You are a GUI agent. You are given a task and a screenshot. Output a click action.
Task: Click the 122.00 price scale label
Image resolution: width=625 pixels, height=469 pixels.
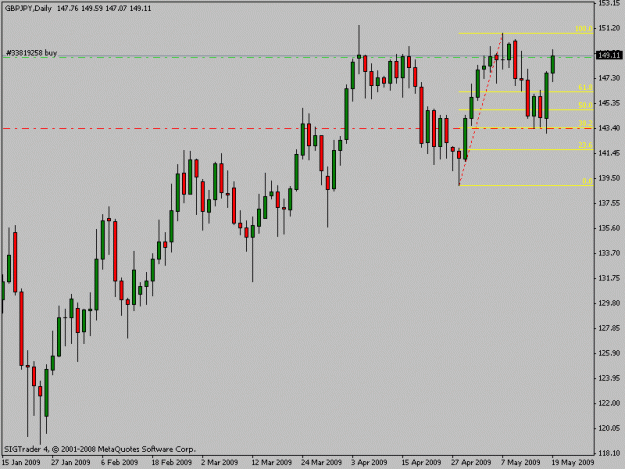(x=609, y=403)
